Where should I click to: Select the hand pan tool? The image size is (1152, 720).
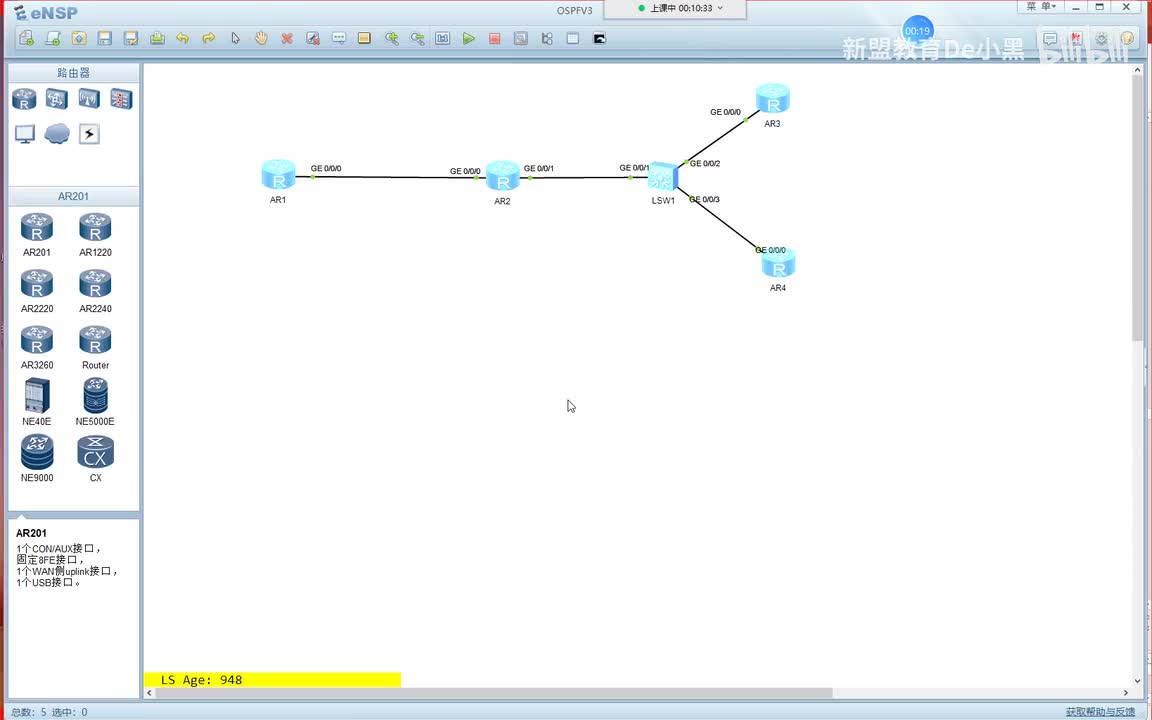(261, 38)
